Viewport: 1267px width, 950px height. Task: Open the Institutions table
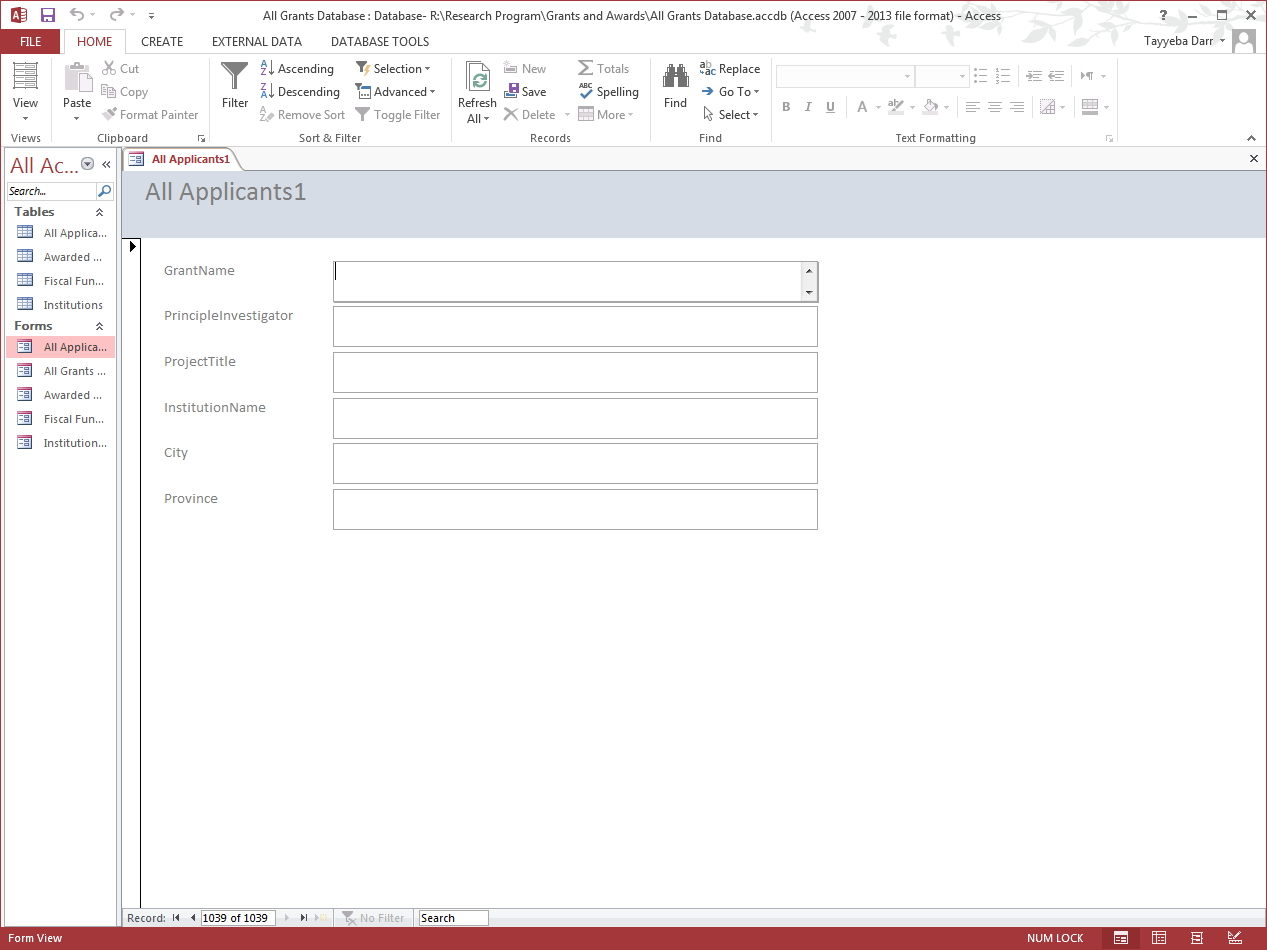click(72, 305)
